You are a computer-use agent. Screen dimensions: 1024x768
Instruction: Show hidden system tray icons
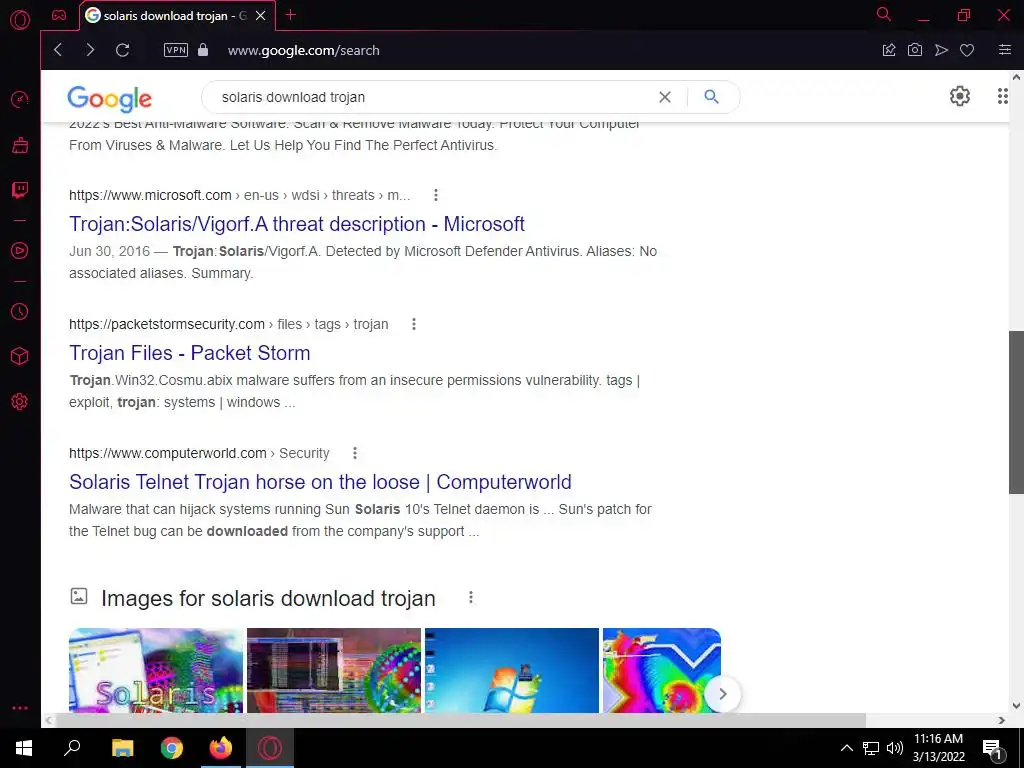tap(846, 748)
